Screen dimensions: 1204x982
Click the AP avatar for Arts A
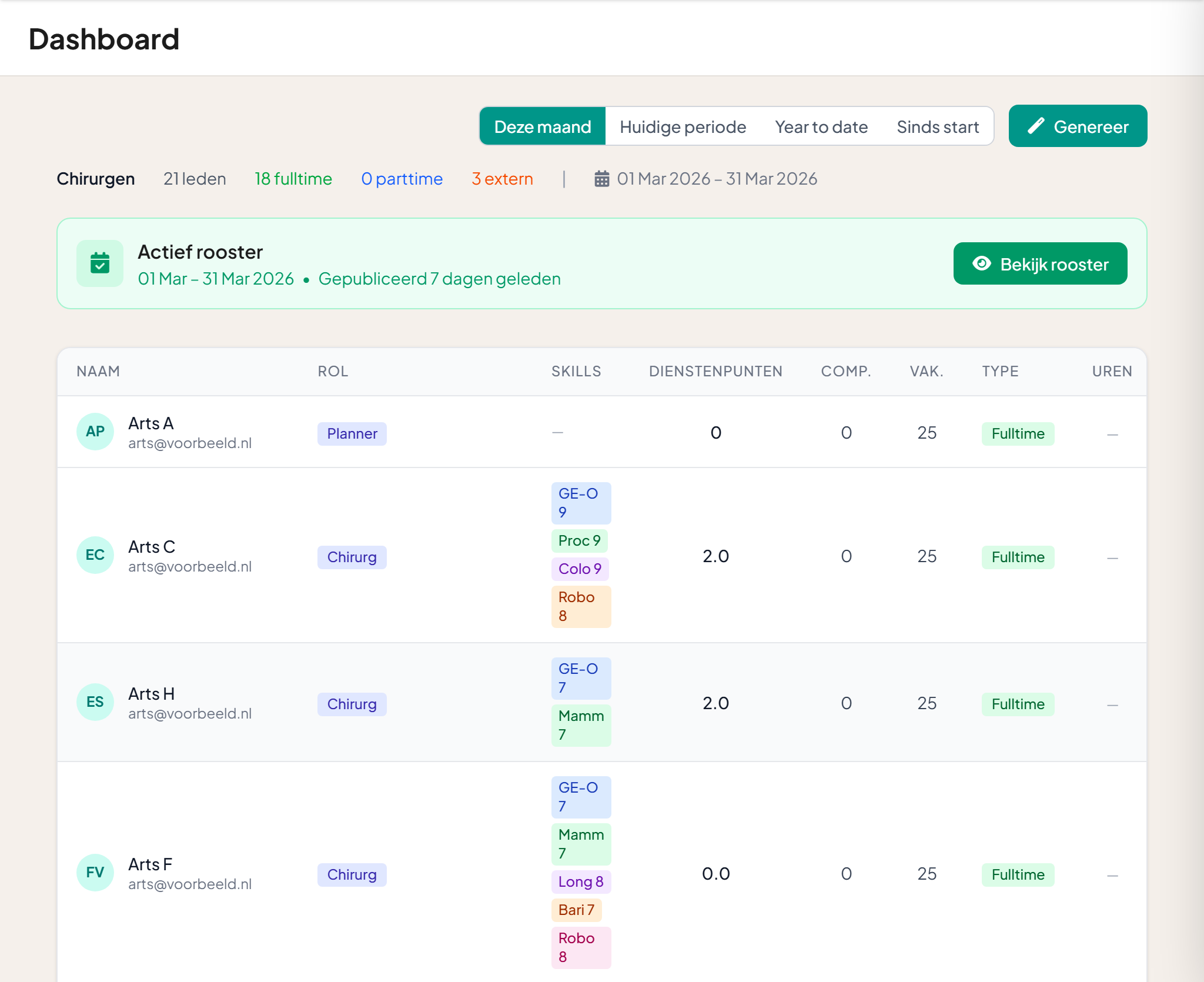95,432
